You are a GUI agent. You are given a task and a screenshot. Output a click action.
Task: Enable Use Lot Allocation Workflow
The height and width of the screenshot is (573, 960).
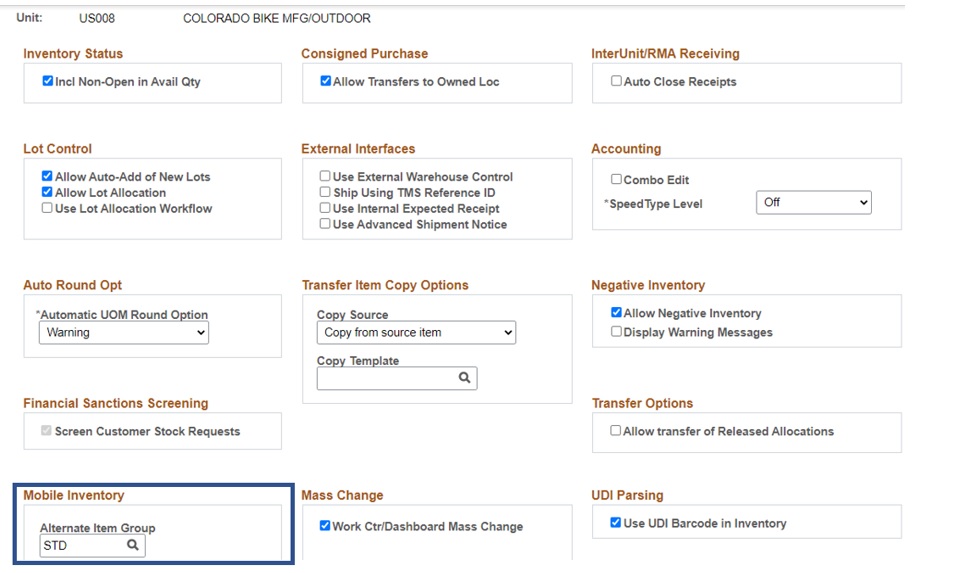(47, 209)
